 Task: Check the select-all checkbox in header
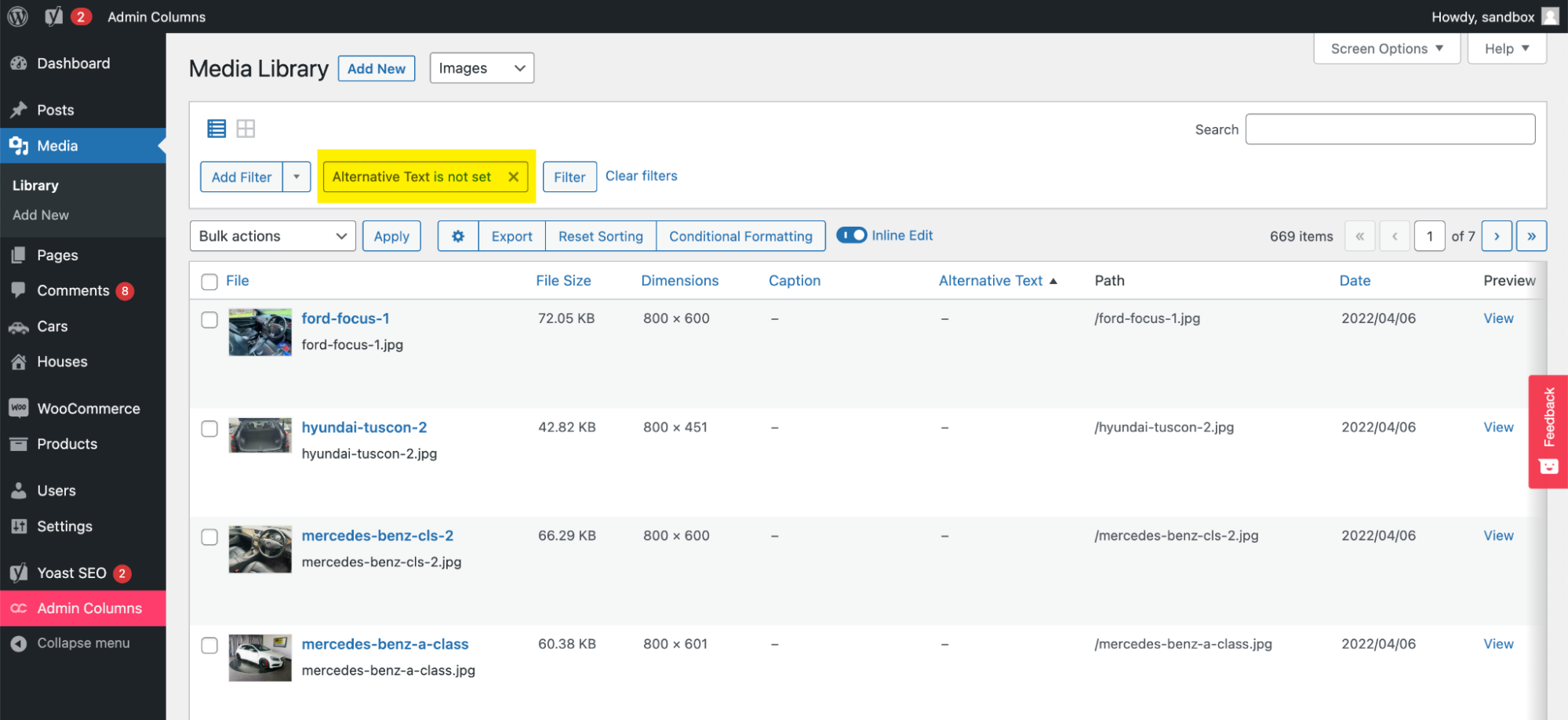209,282
